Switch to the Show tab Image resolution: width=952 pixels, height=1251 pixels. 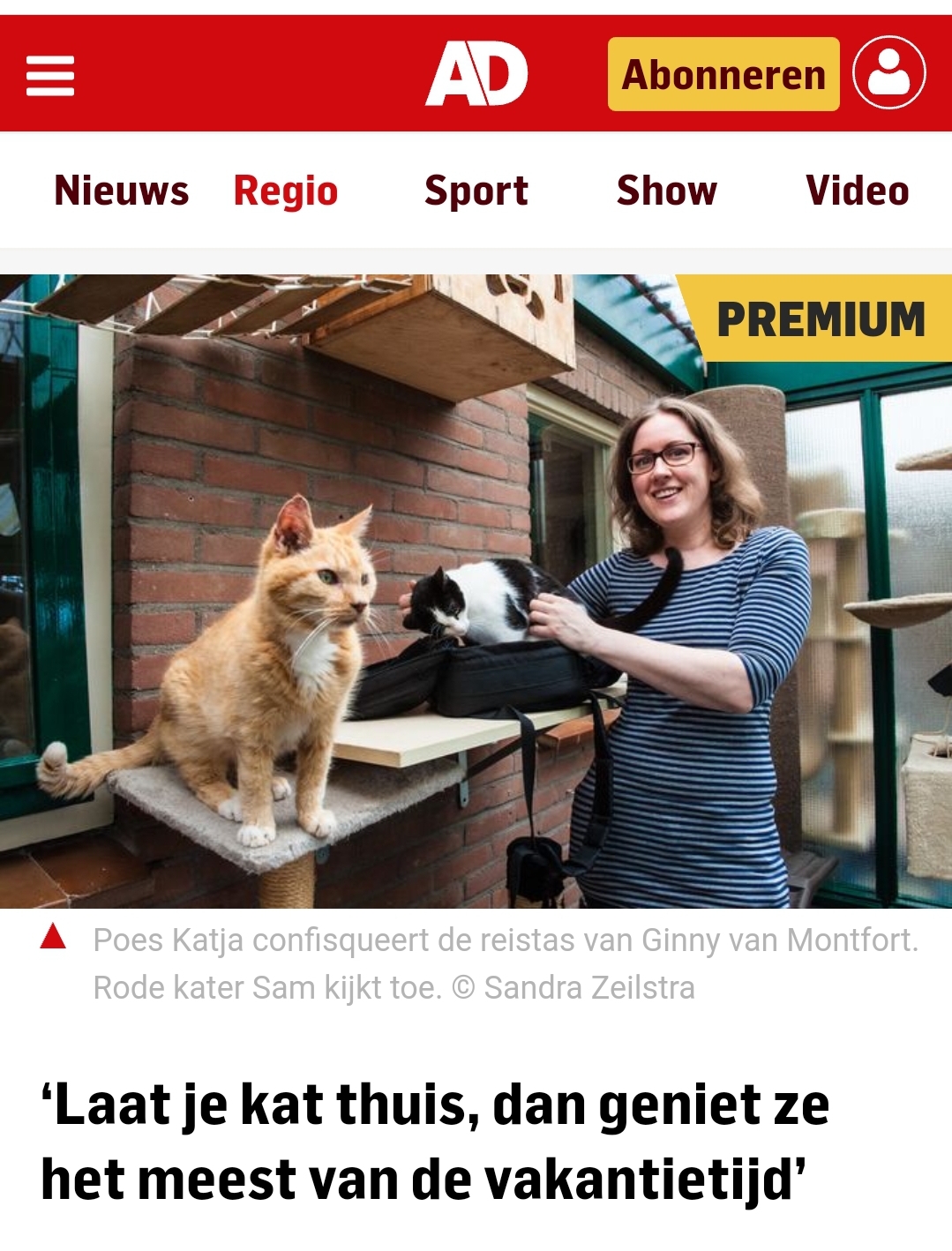[667, 191]
